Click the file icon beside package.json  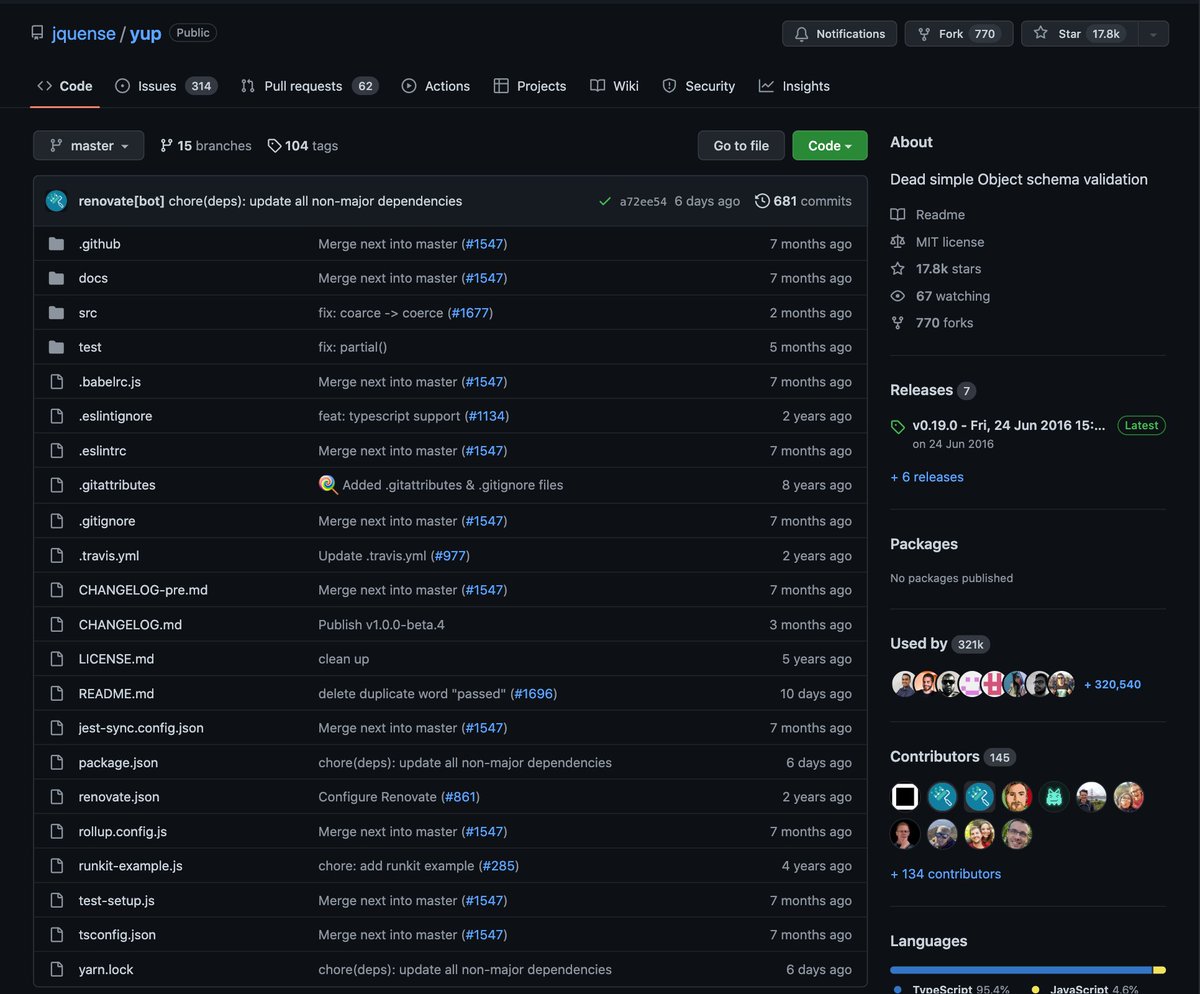pyautogui.click(x=56, y=763)
